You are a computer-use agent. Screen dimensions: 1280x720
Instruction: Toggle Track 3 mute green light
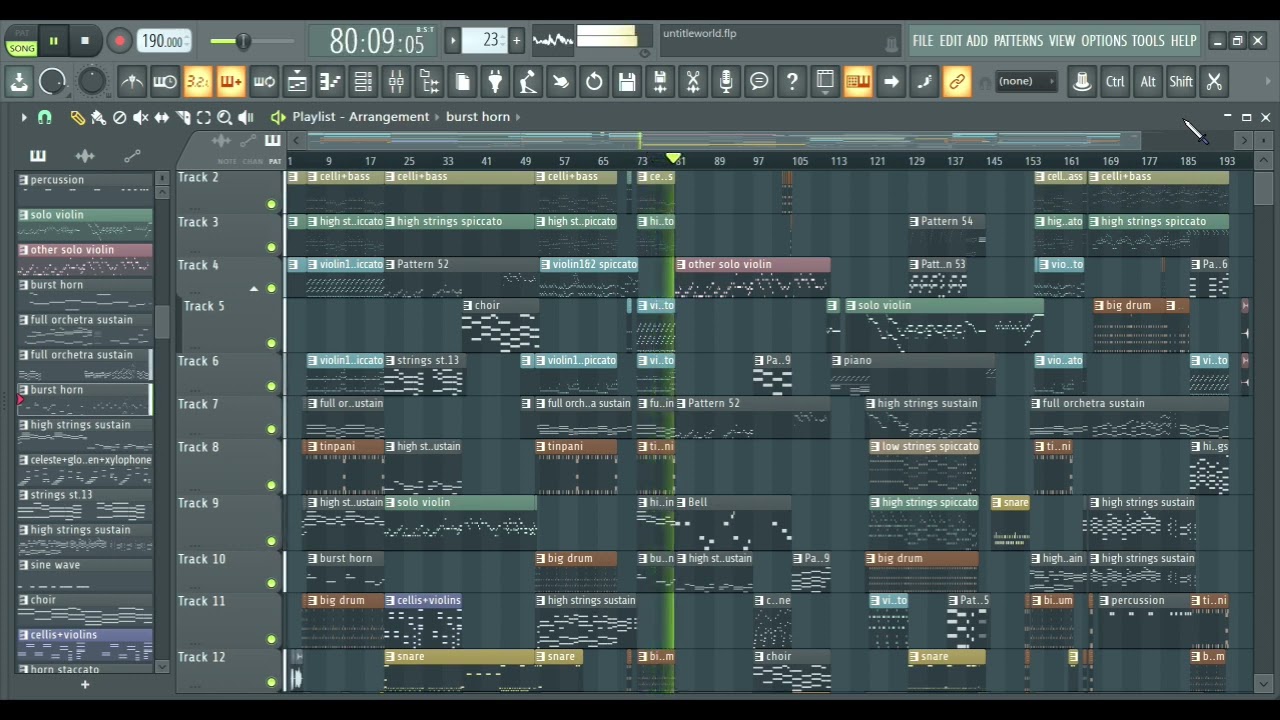(x=271, y=247)
